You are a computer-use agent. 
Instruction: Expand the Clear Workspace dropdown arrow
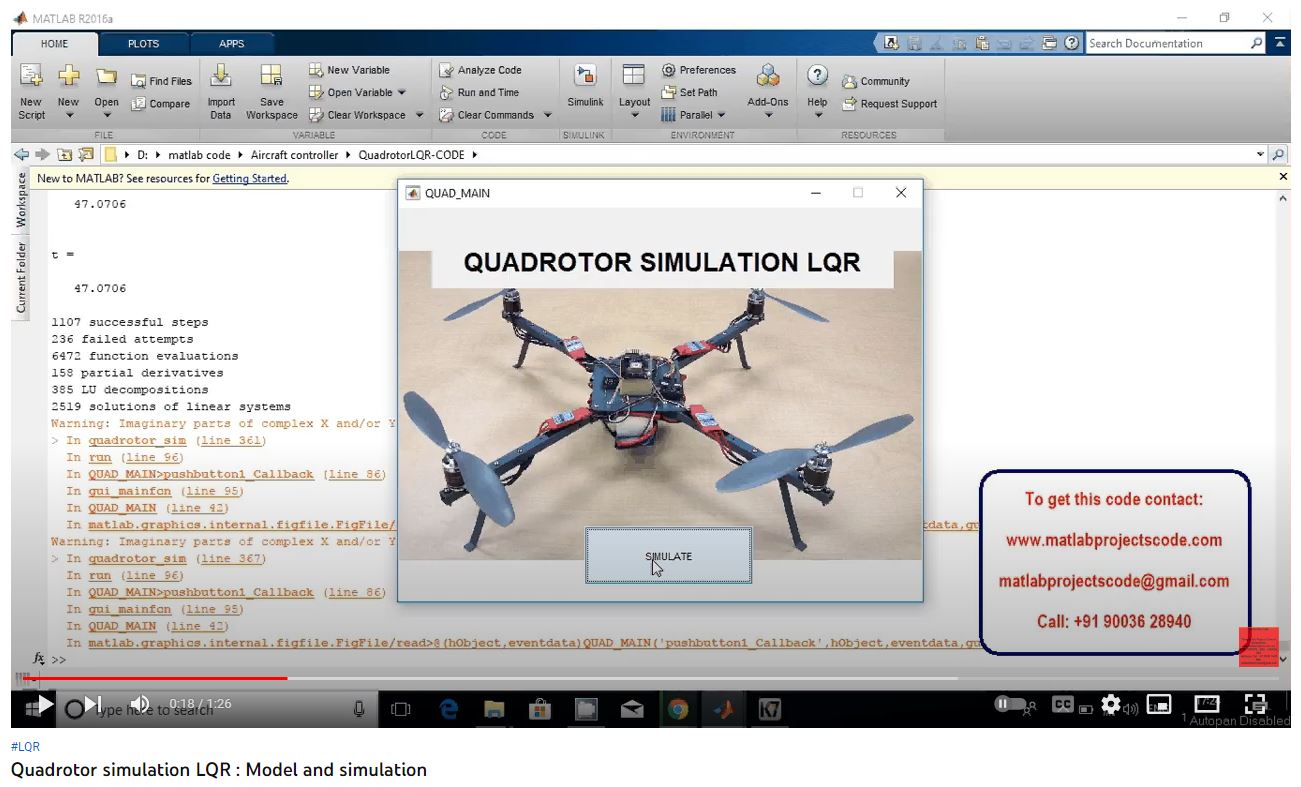tap(420, 115)
